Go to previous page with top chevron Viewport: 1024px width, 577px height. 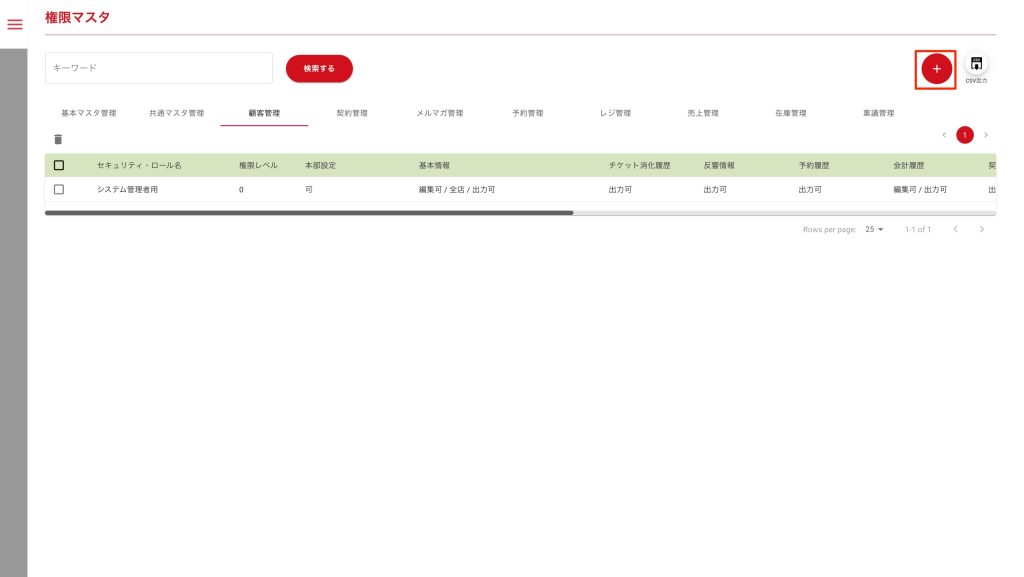tap(943, 135)
